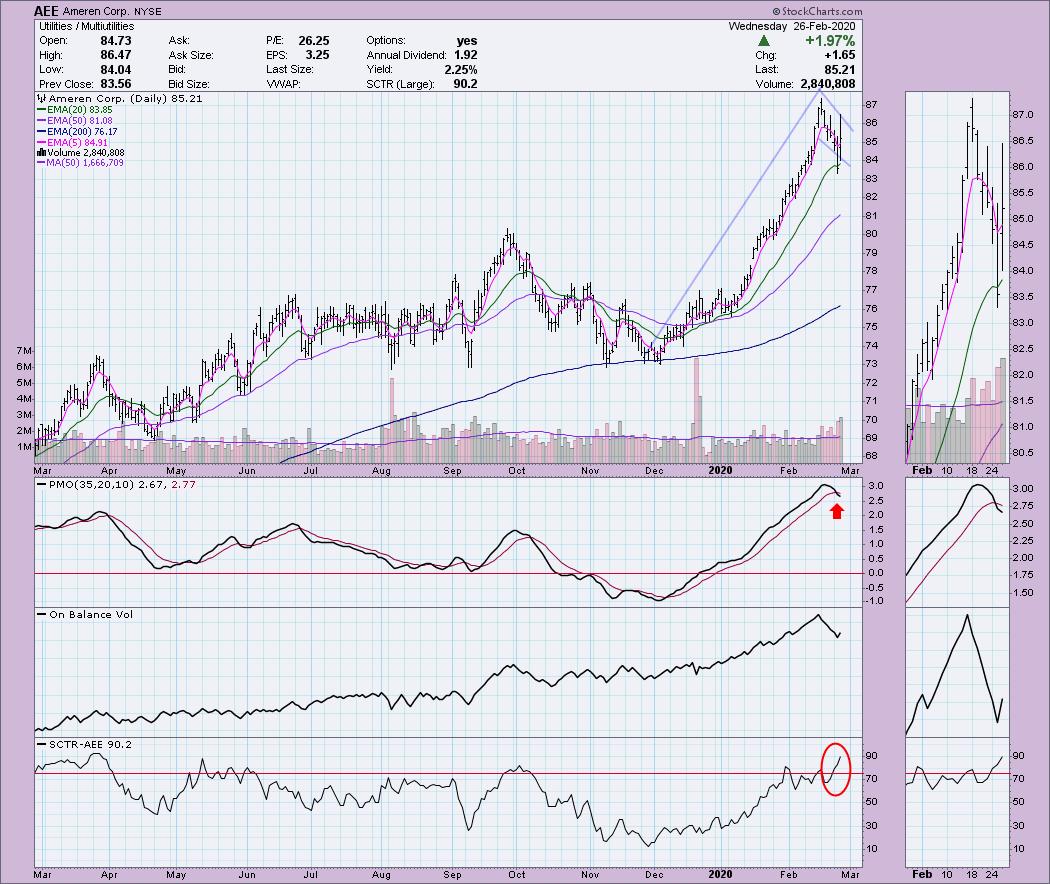Click the PMO signal value 2.77

183,484
